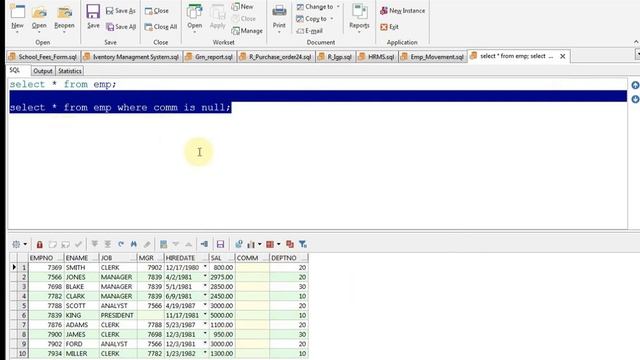The width and height of the screenshot is (640, 360).
Task: Click the binoculars find icon in the grid toolbar
Action: tap(133, 244)
